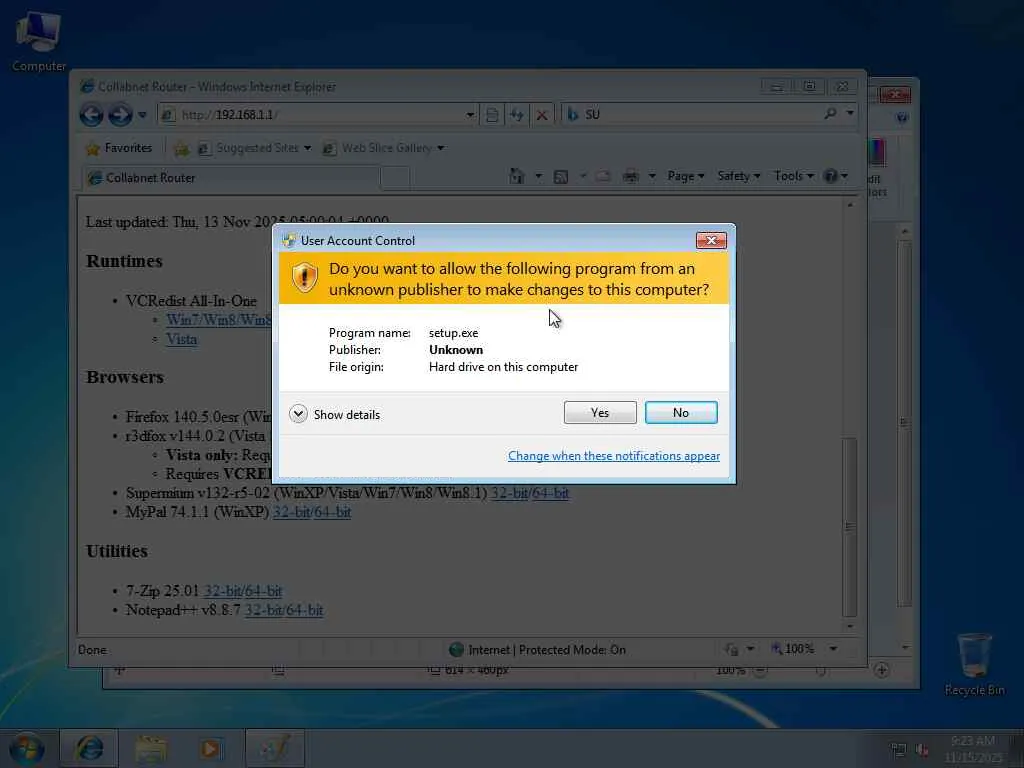Click the Internet Explorer forward button
The height and width of the screenshot is (768, 1024).
pos(120,115)
